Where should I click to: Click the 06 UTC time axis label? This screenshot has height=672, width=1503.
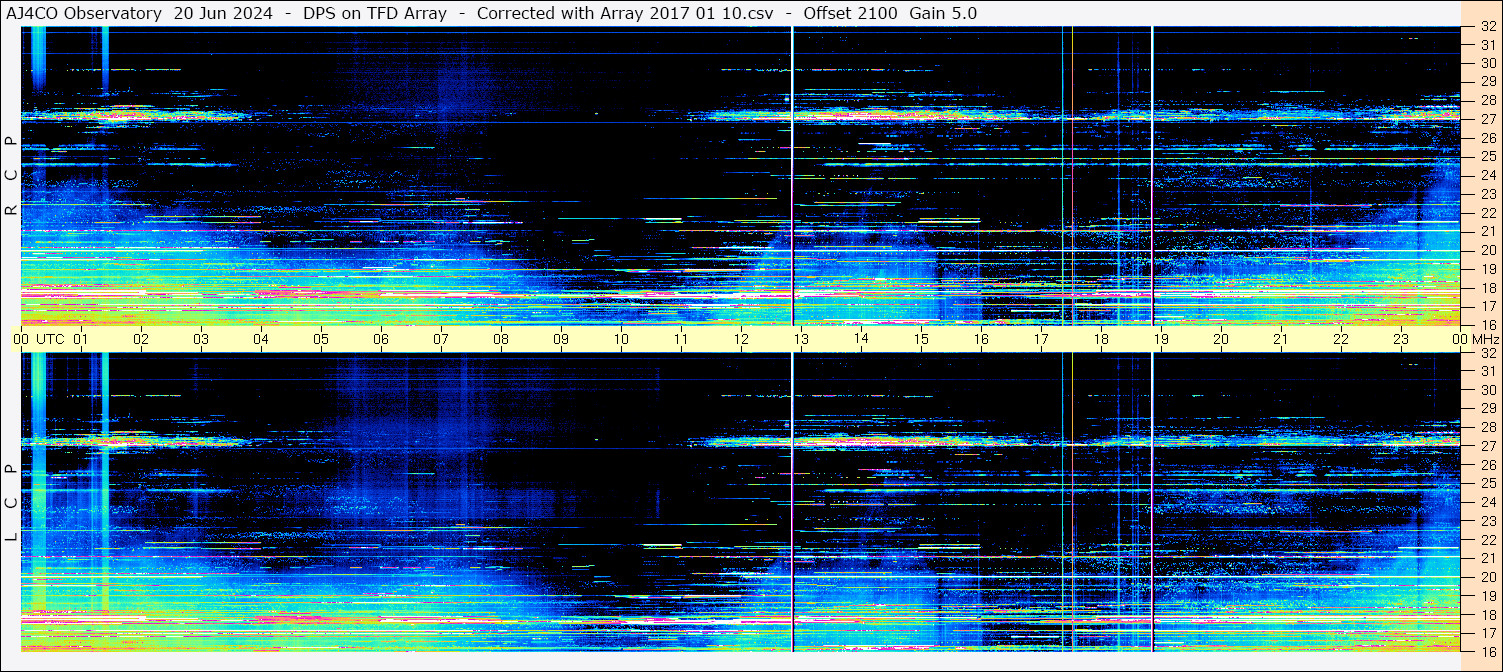click(x=381, y=339)
